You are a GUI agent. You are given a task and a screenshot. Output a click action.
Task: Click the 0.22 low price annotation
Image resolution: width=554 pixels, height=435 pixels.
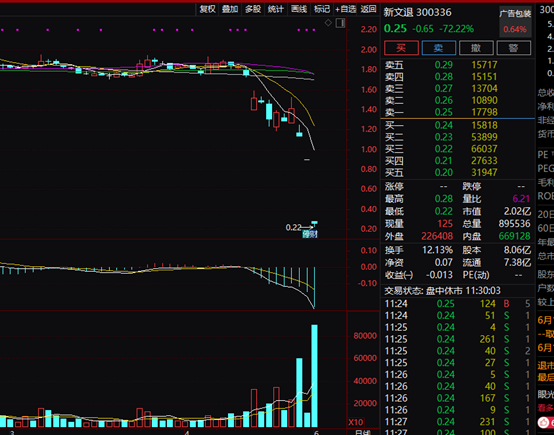coord(293,228)
